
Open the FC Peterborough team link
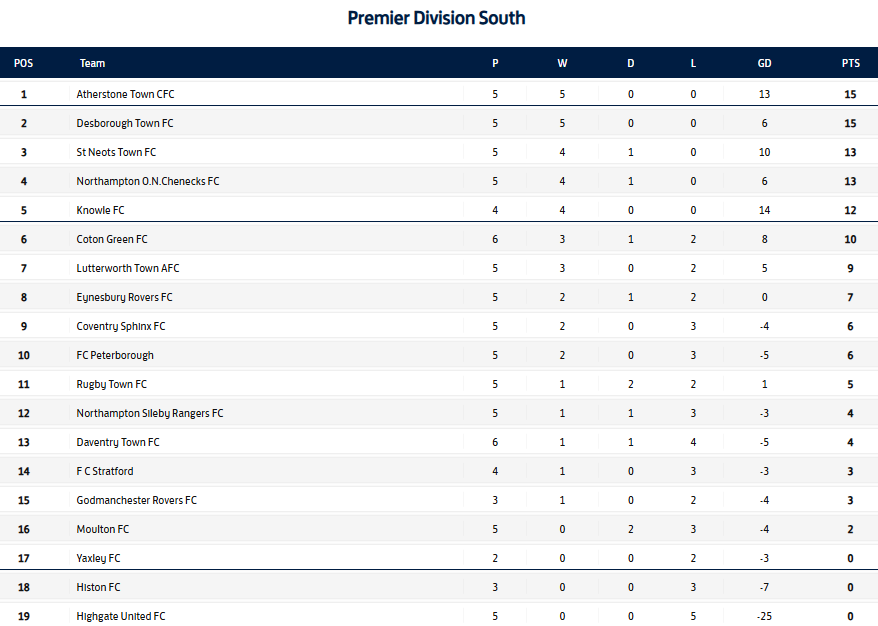(115, 356)
